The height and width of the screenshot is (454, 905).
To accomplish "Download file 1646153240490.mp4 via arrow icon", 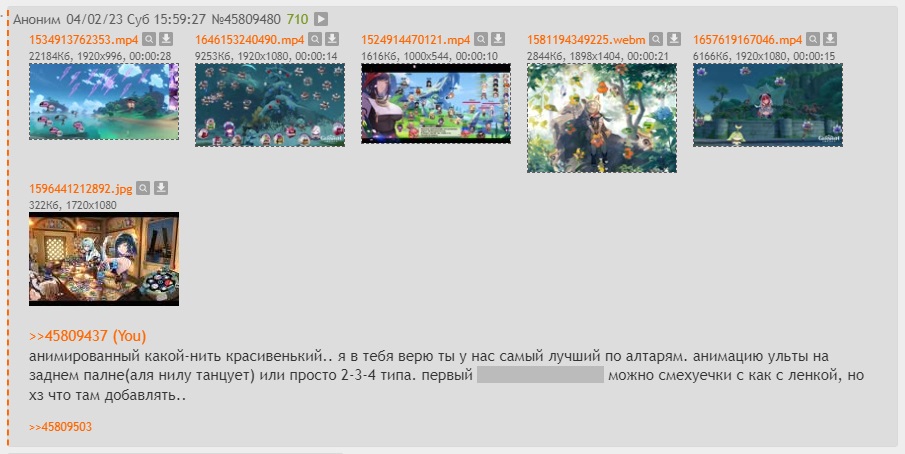I will (x=332, y=39).
